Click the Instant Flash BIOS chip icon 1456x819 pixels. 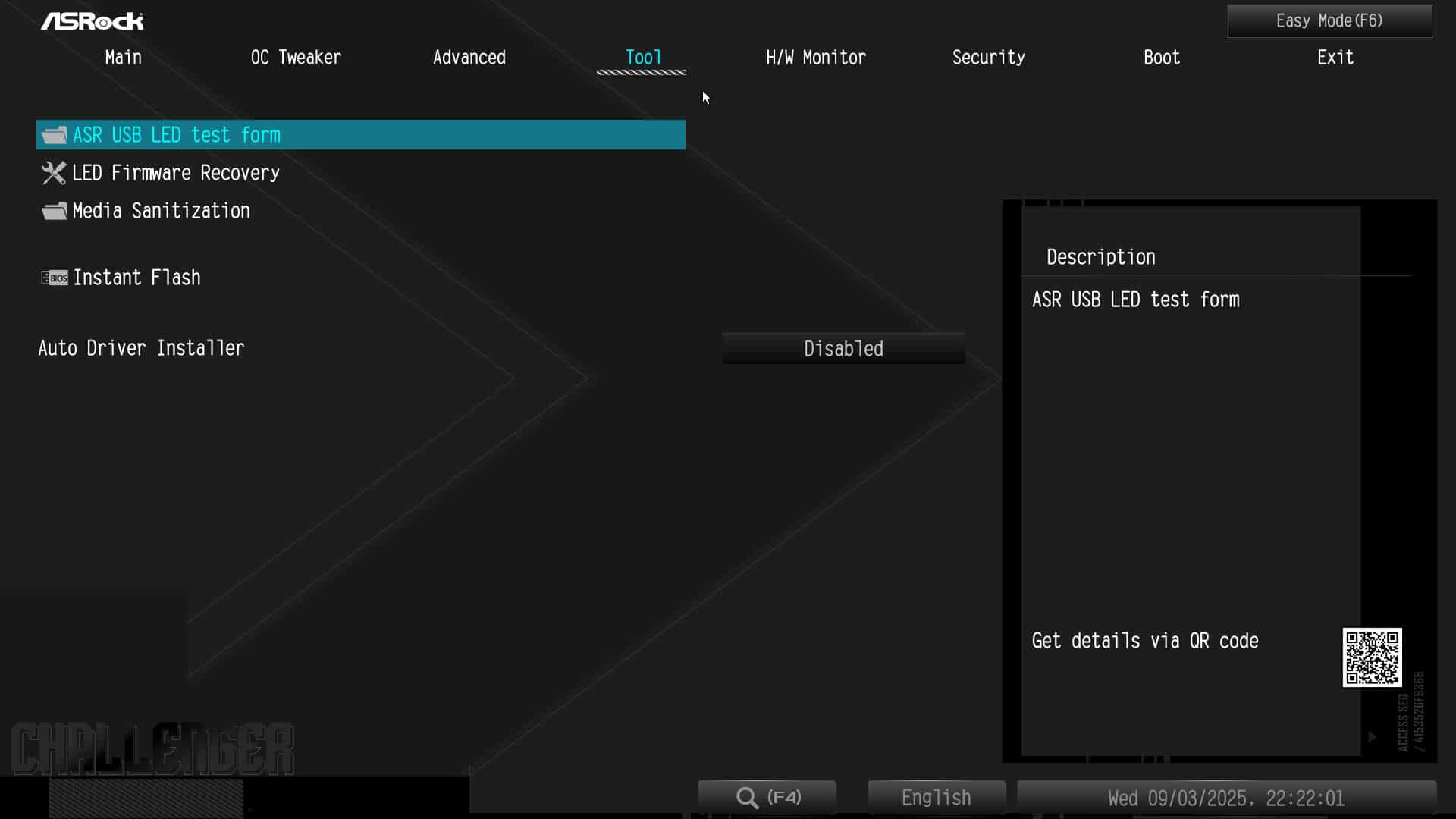[54, 278]
